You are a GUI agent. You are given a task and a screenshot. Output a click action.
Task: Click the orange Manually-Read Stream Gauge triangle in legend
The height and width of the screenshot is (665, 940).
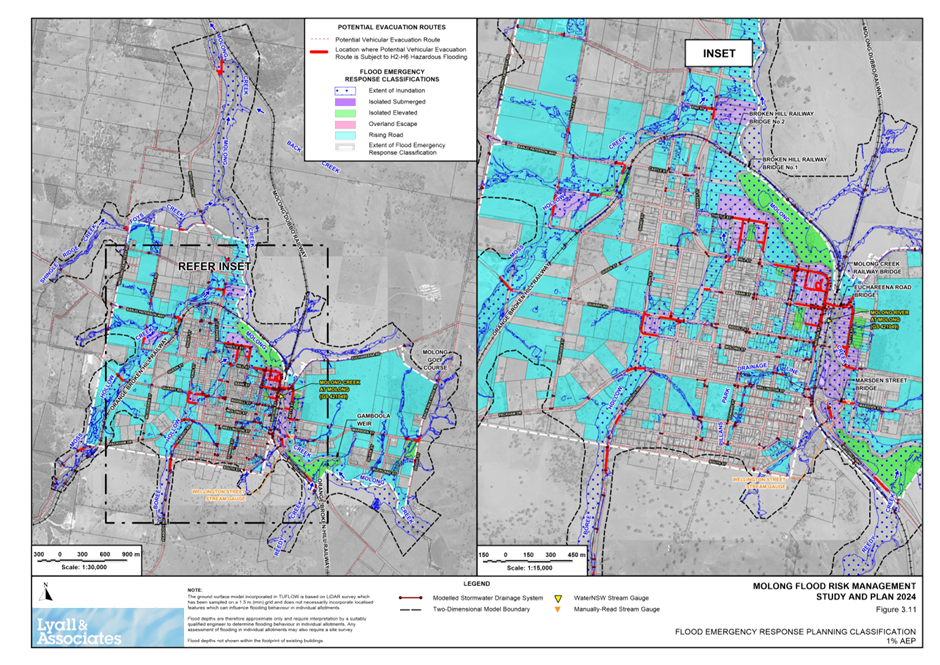(x=558, y=610)
